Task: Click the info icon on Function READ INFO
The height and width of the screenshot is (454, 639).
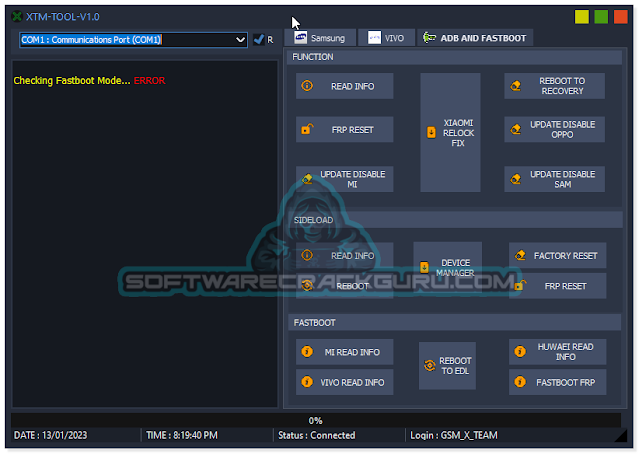Action: point(307,86)
